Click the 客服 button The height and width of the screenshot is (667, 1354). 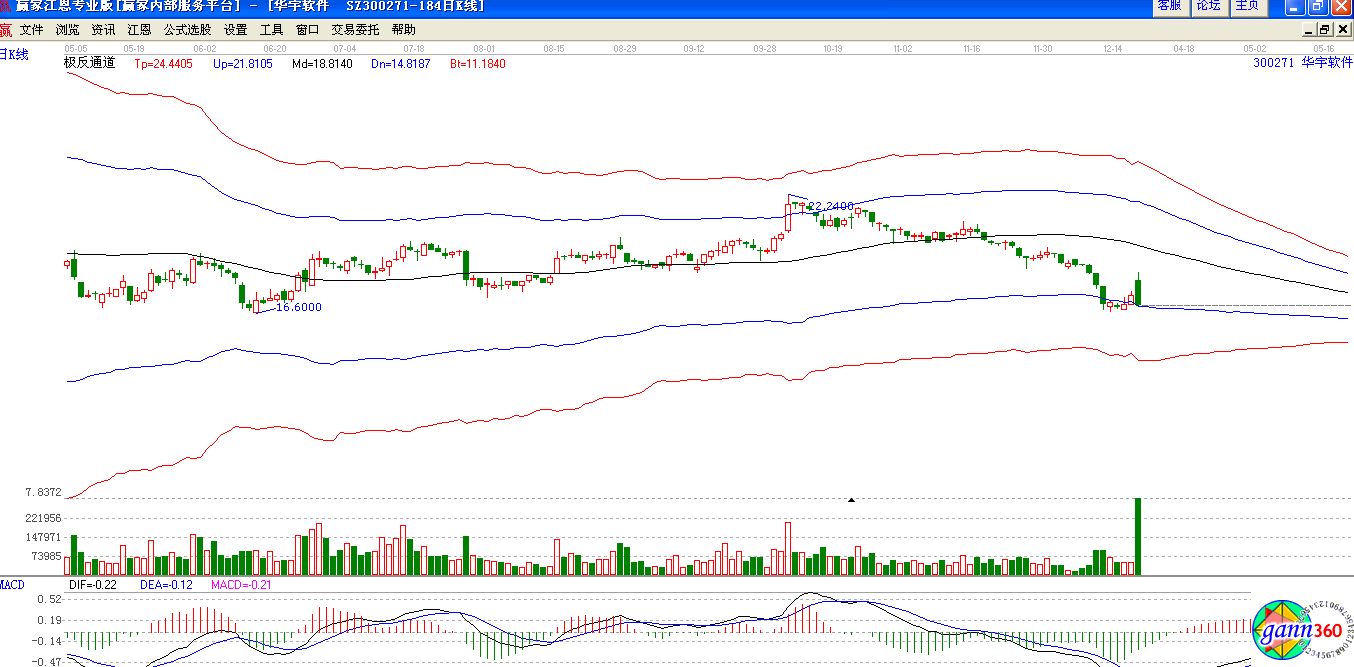click(x=1169, y=6)
